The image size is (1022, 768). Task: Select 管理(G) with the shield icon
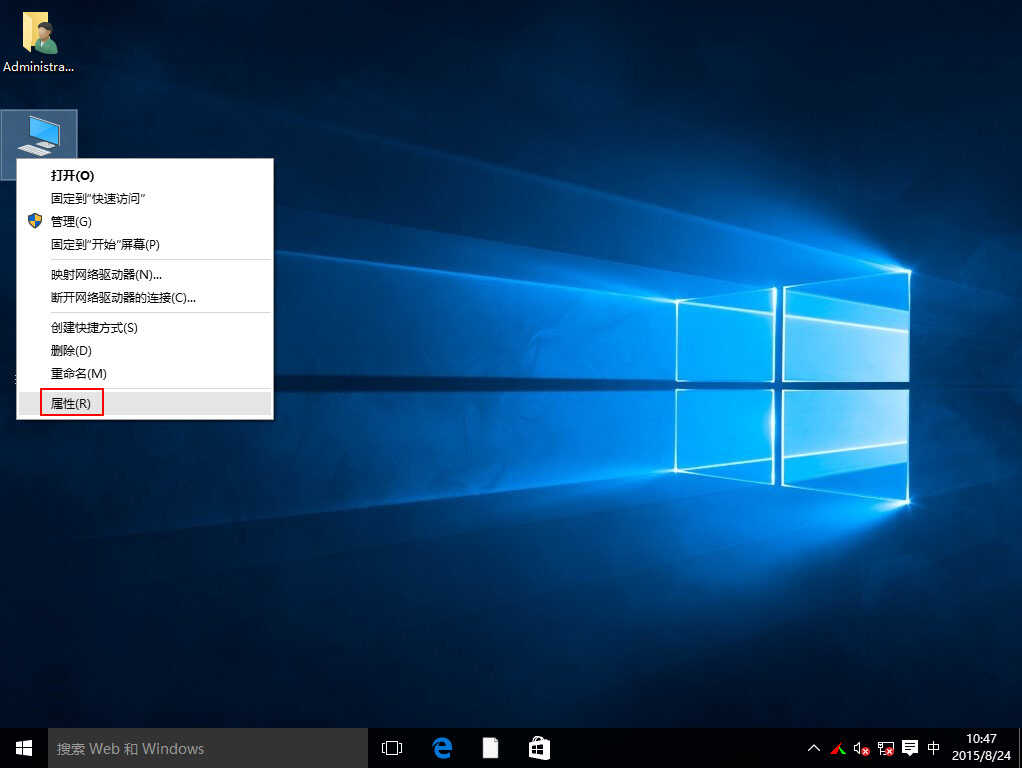(71, 221)
